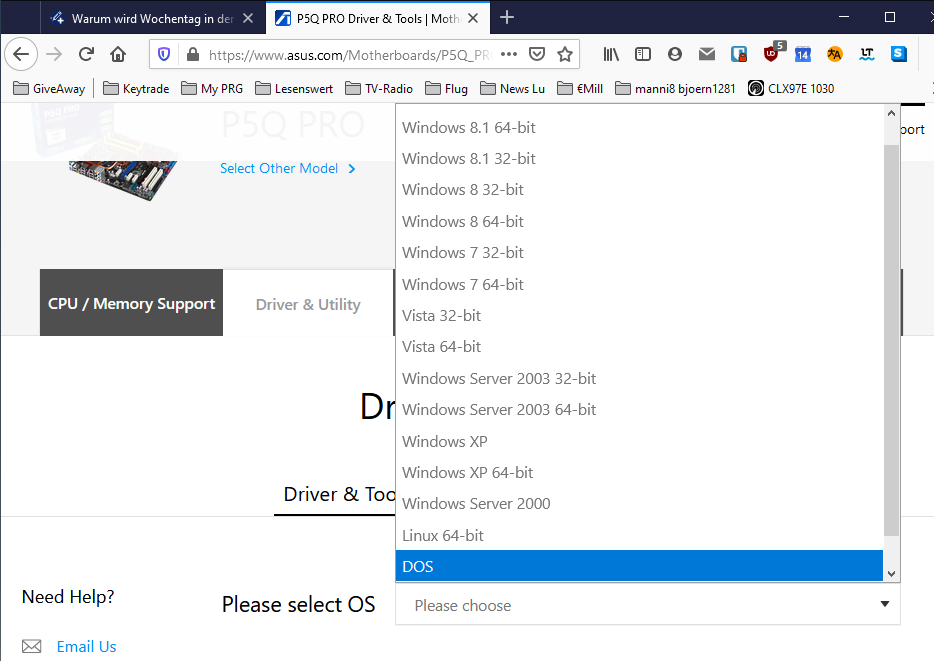Click the OS list scrollbar thumb

(x=891, y=340)
